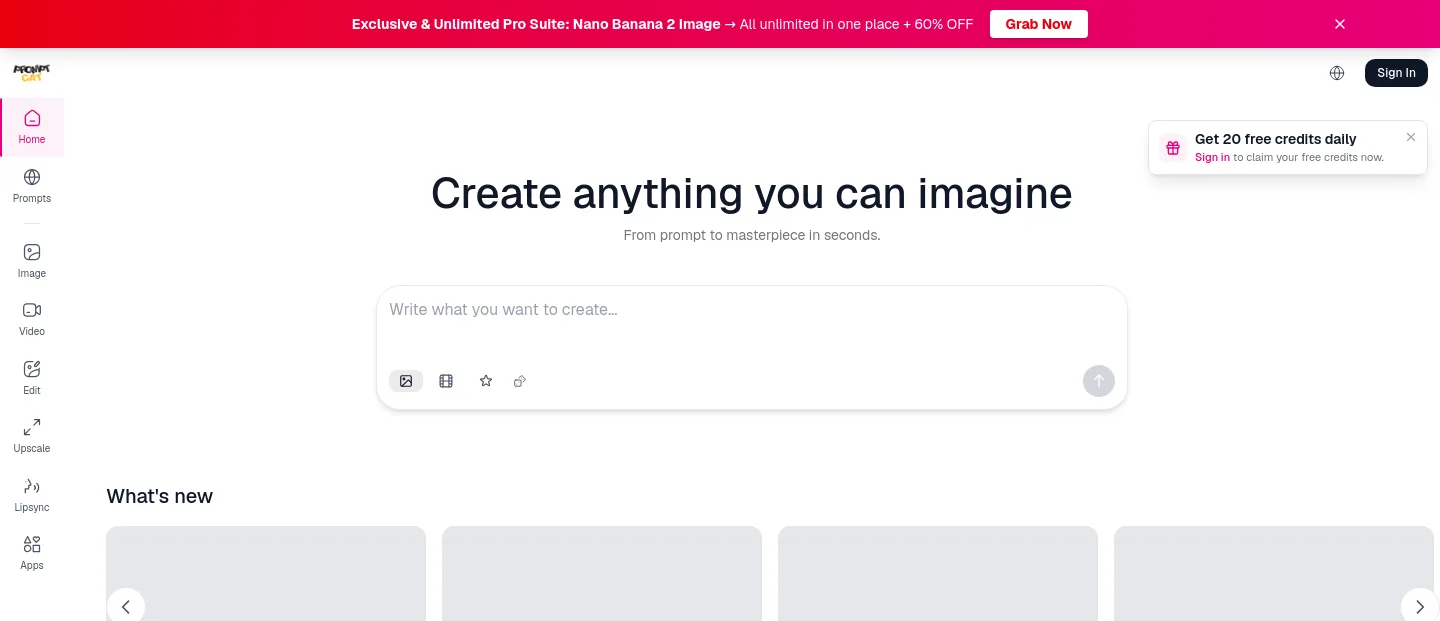Click the gift icon in credits popup
This screenshot has height=621, width=1440.
1173,148
